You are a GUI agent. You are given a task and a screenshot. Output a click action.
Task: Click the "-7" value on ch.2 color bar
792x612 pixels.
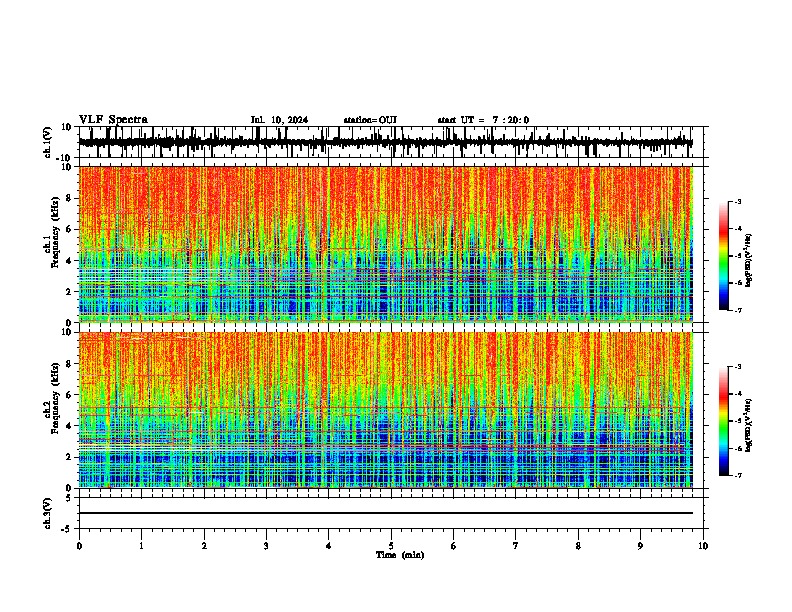[x=737, y=475]
